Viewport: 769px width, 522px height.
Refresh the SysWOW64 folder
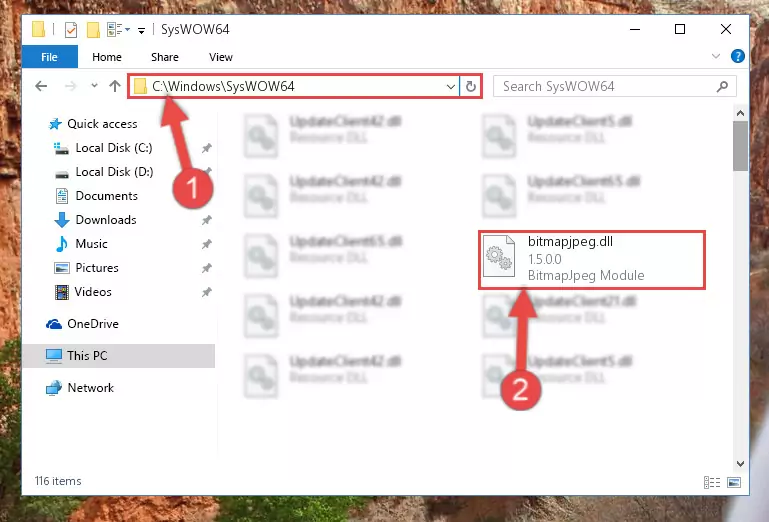click(471, 87)
